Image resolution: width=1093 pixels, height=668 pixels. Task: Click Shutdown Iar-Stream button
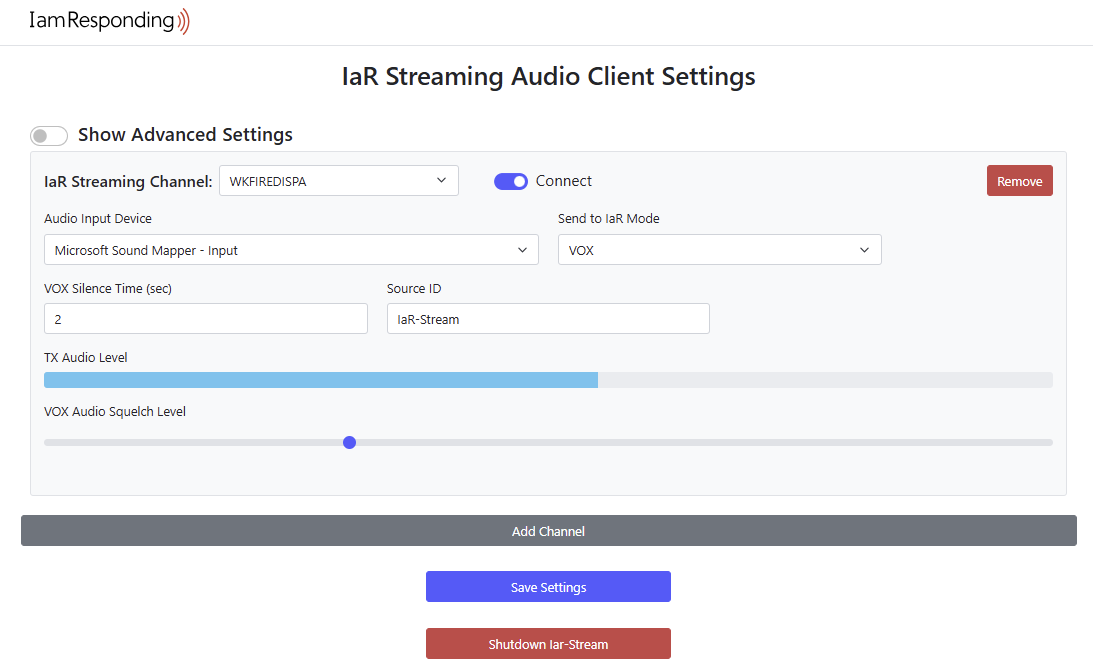[549, 644]
